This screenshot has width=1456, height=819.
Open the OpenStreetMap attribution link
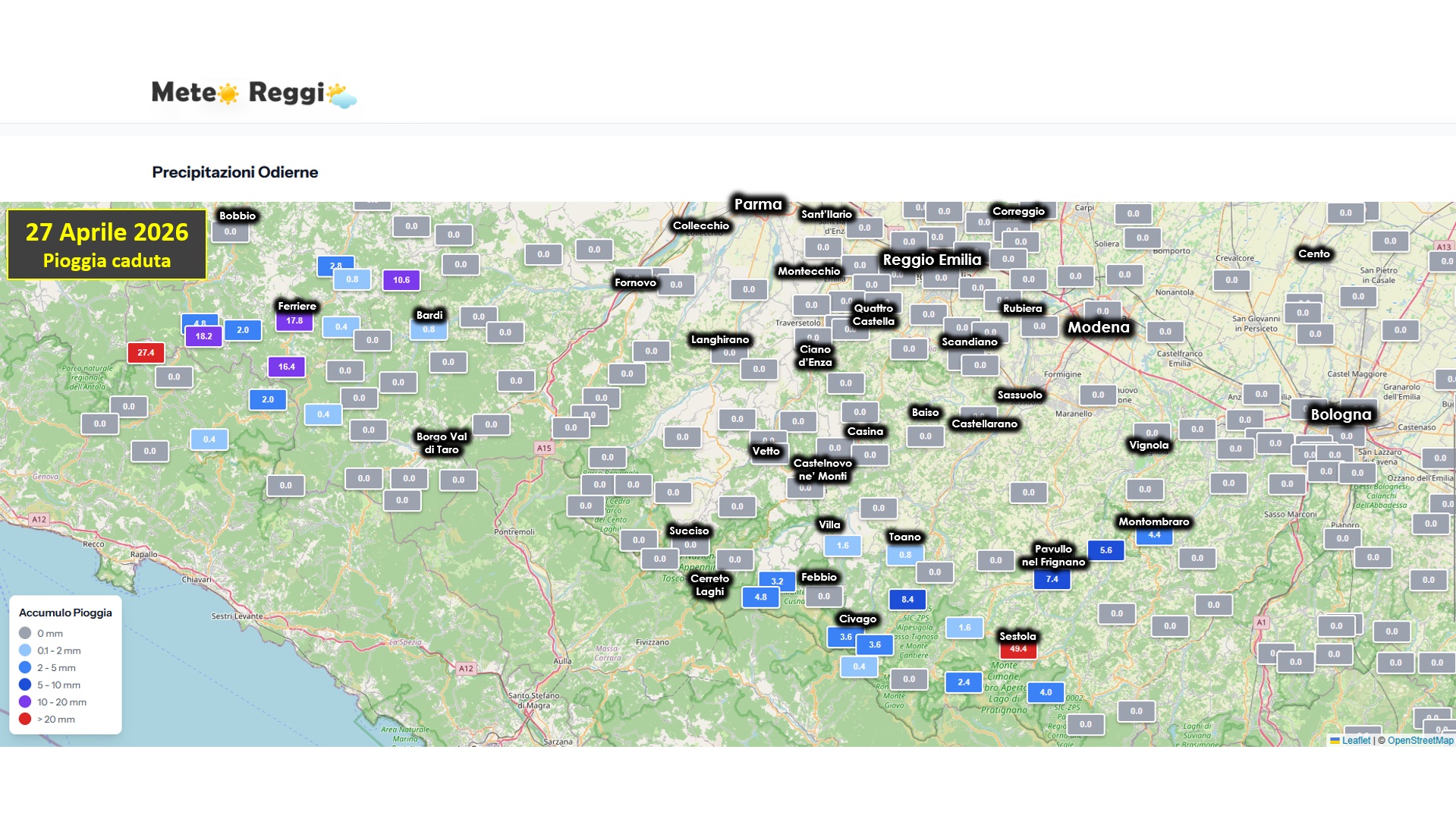point(1420,740)
